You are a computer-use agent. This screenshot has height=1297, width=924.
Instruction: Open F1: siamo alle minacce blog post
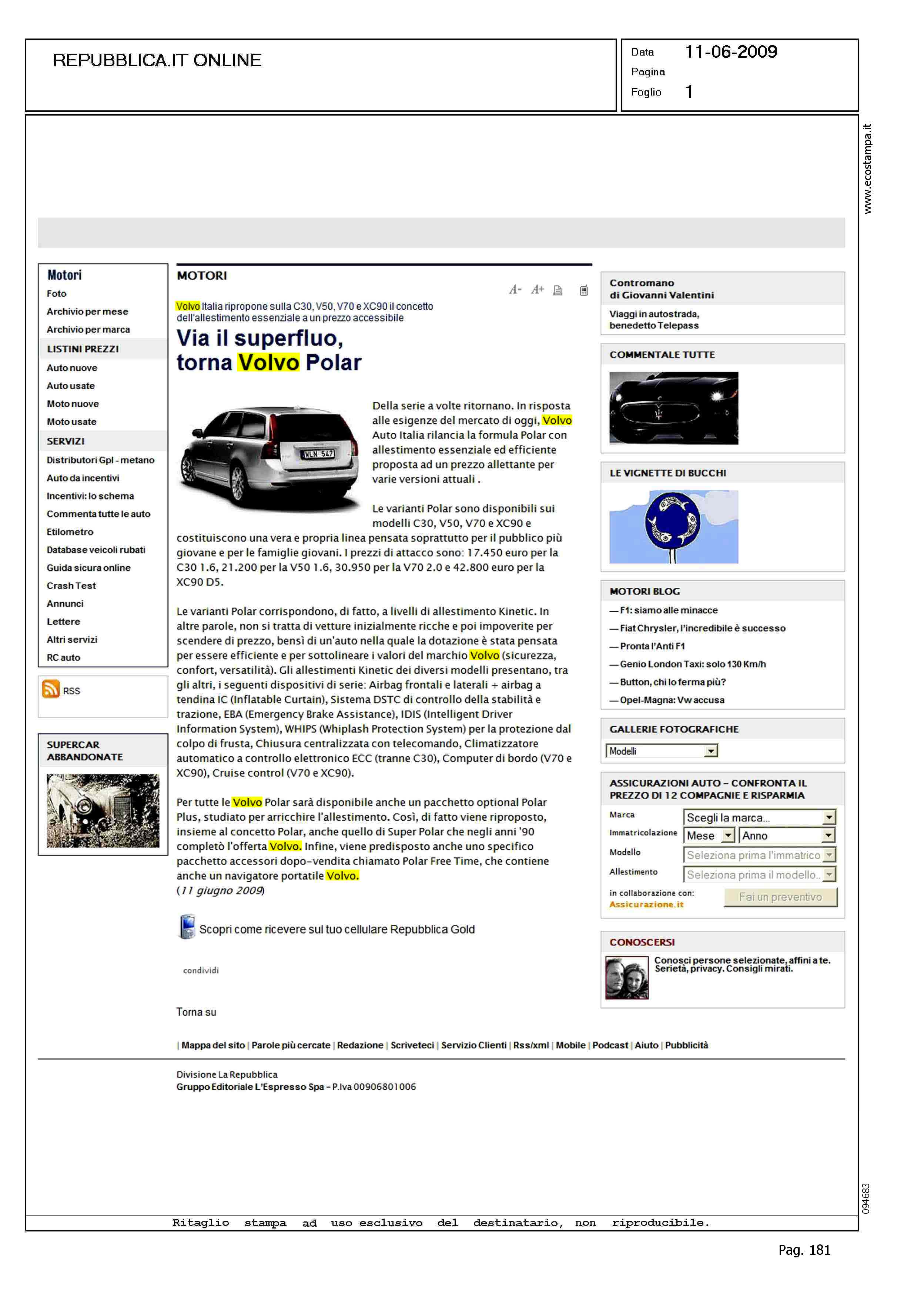tap(669, 610)
